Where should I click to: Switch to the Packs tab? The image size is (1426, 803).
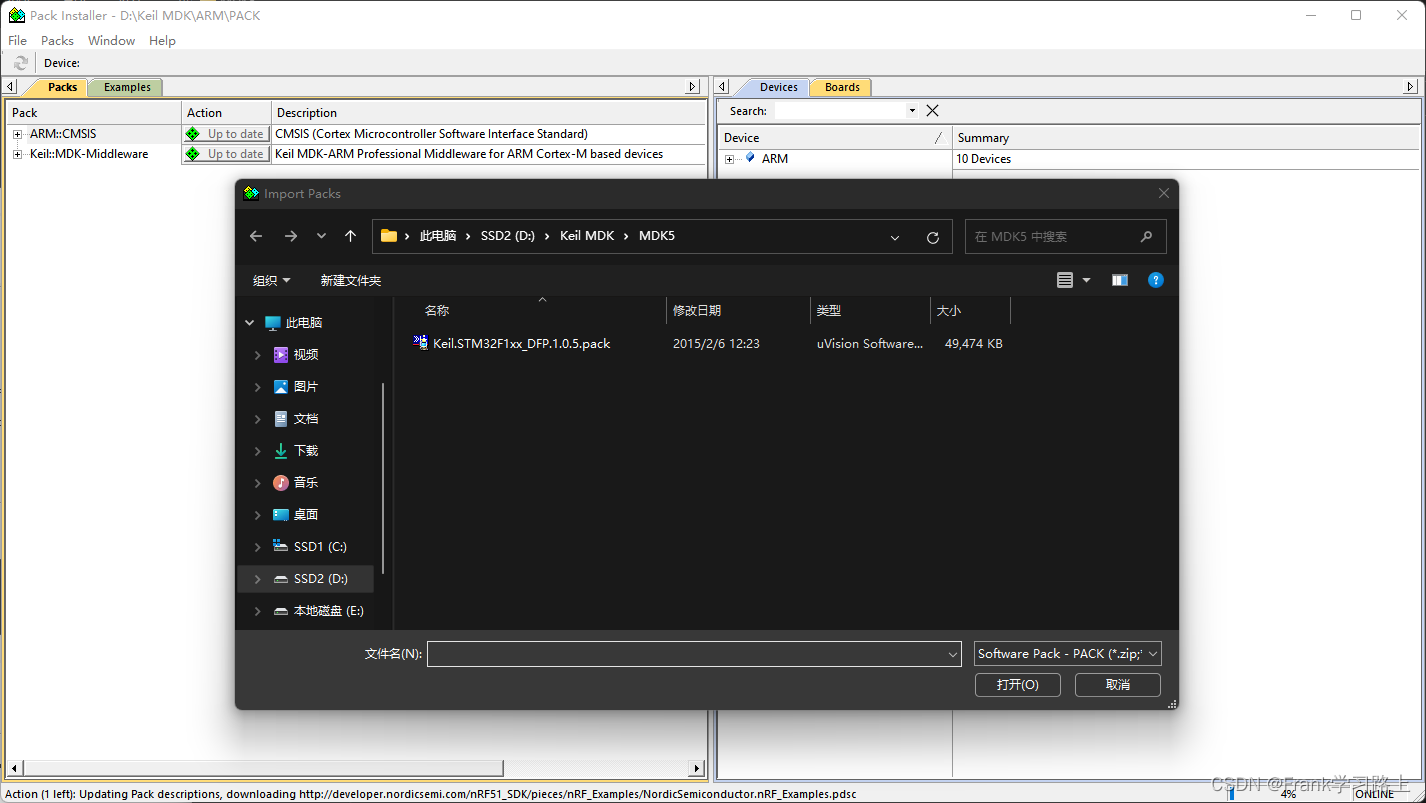tap(62, 87)
